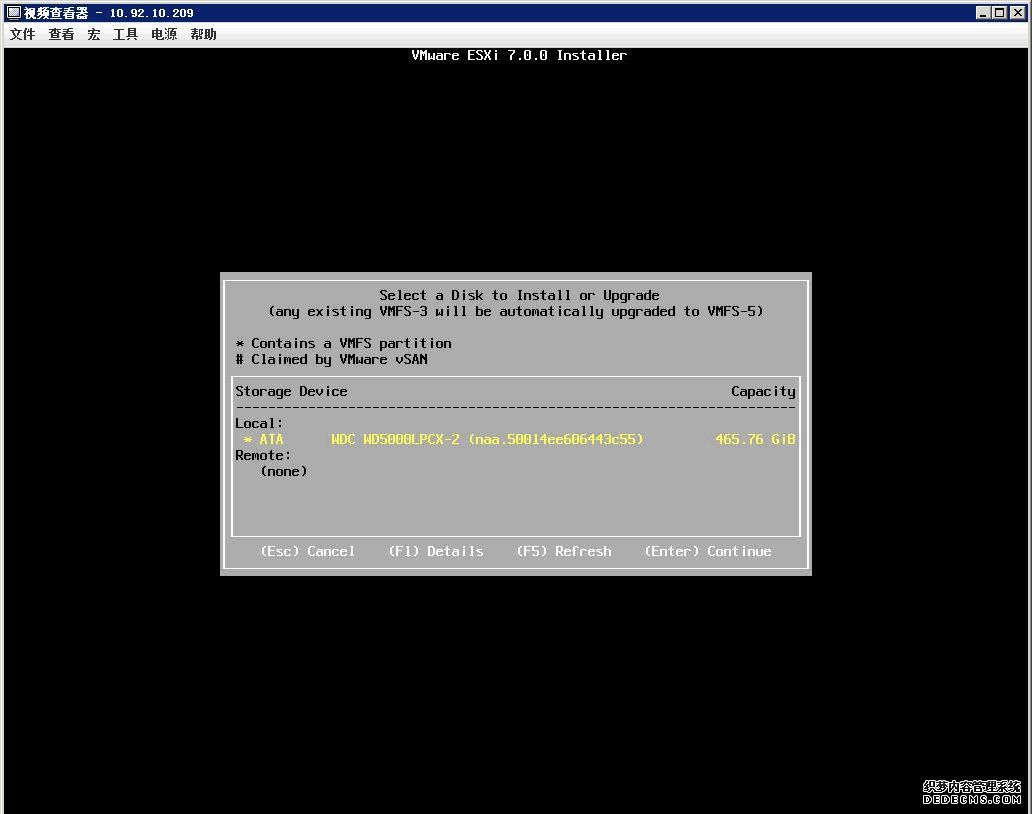Click (Esc) Cancel to abort installation
The image size is (1032, 814).
(308, 551)
